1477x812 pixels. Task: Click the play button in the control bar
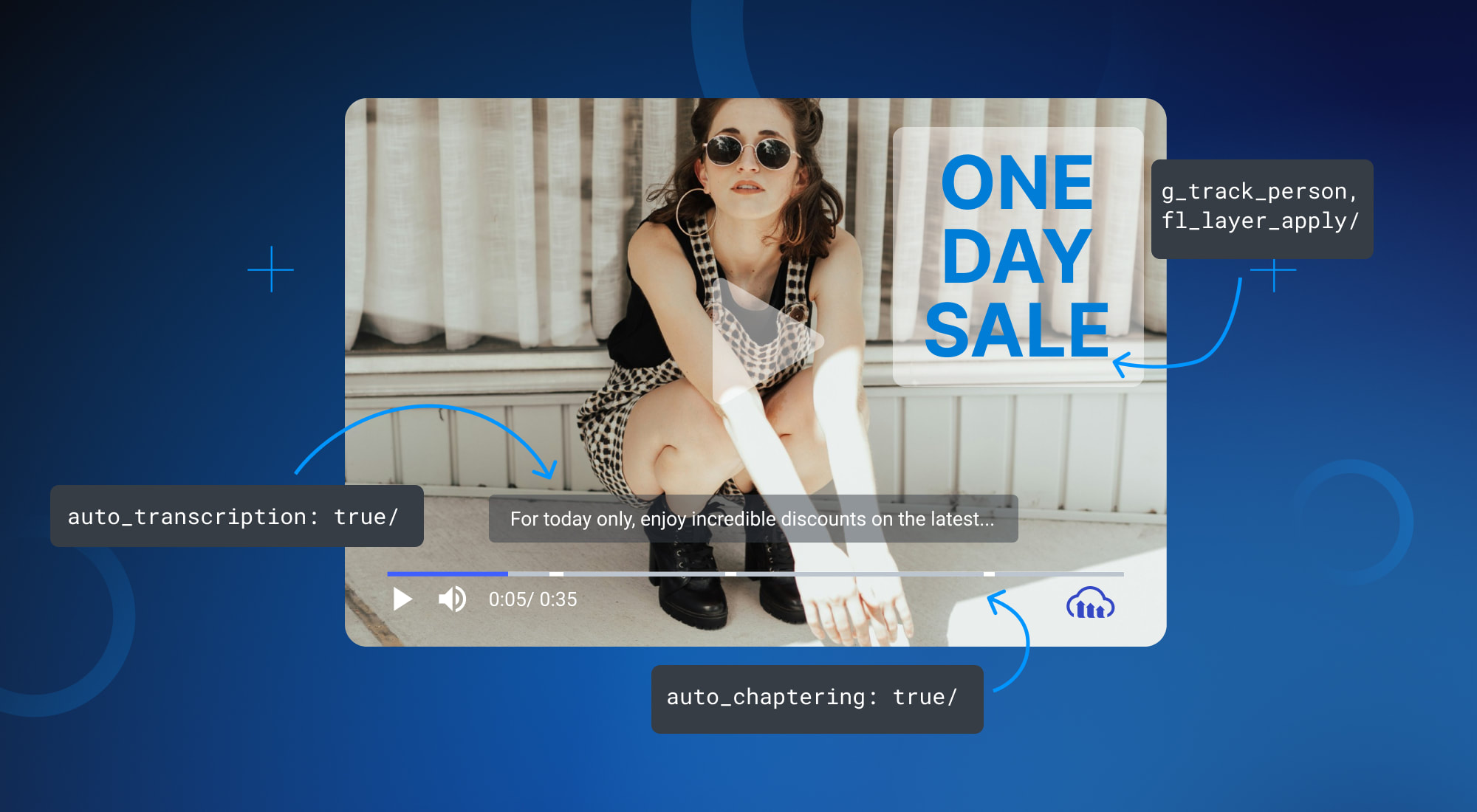[402, 599]
